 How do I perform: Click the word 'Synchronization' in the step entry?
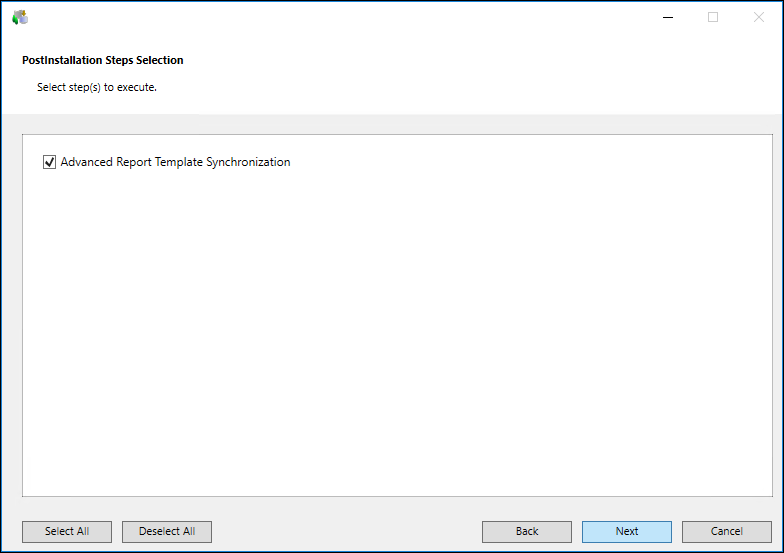248,162
